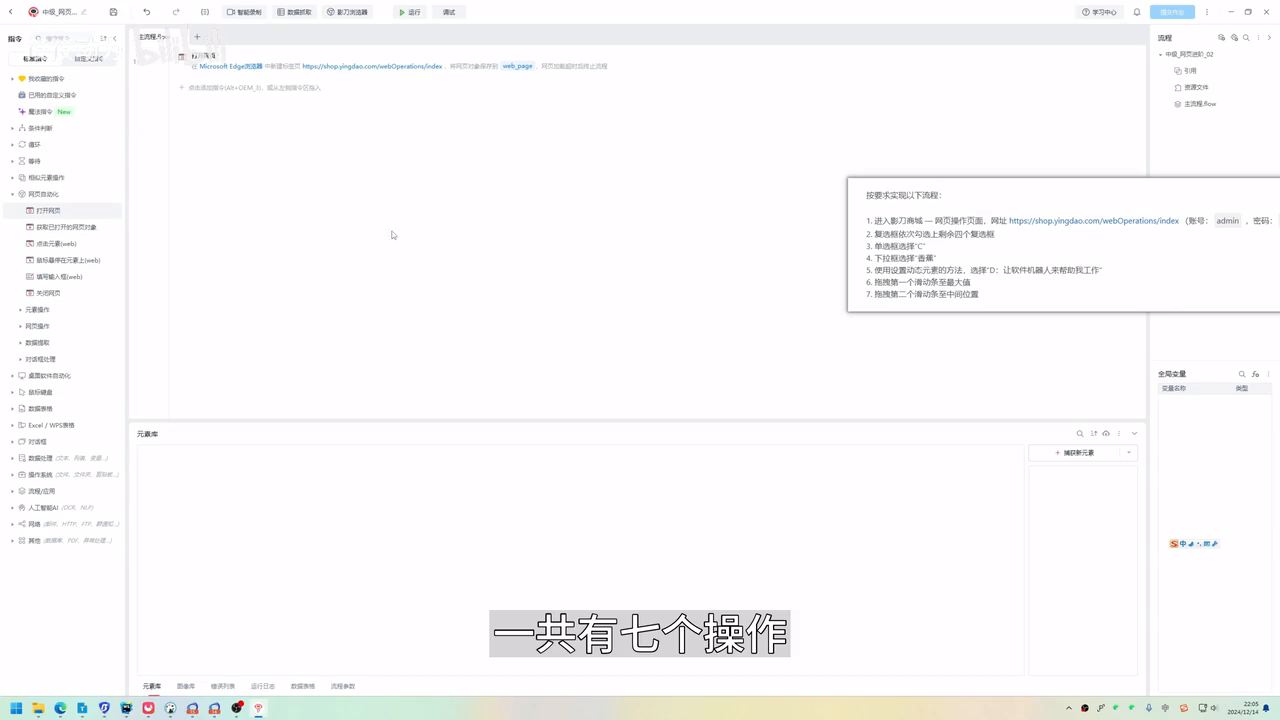
Task: Open the Yingdao app icon in the taskbar
Action: pos(257,708)
